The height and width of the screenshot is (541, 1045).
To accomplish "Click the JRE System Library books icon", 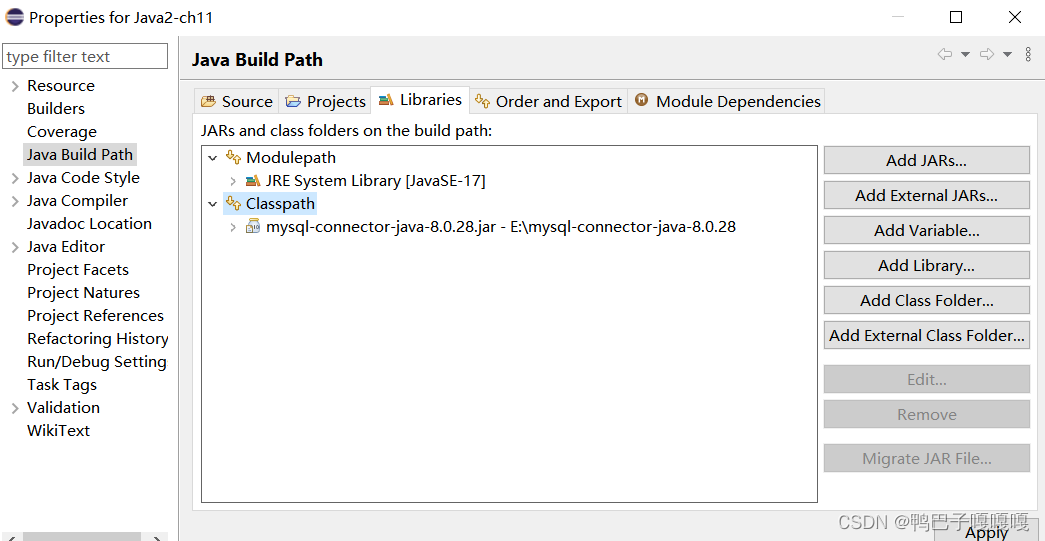I will (x=253, y=181).
